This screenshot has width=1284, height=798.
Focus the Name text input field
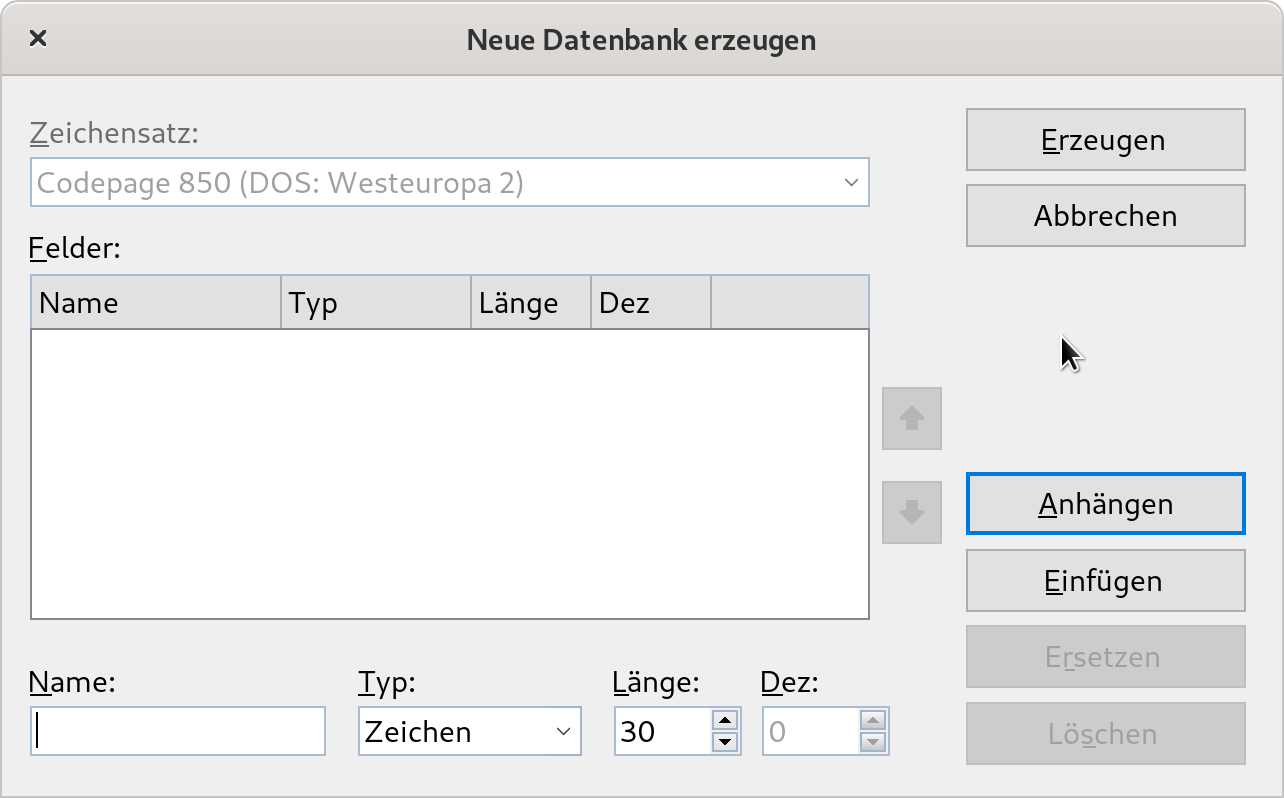coord(178,731)
